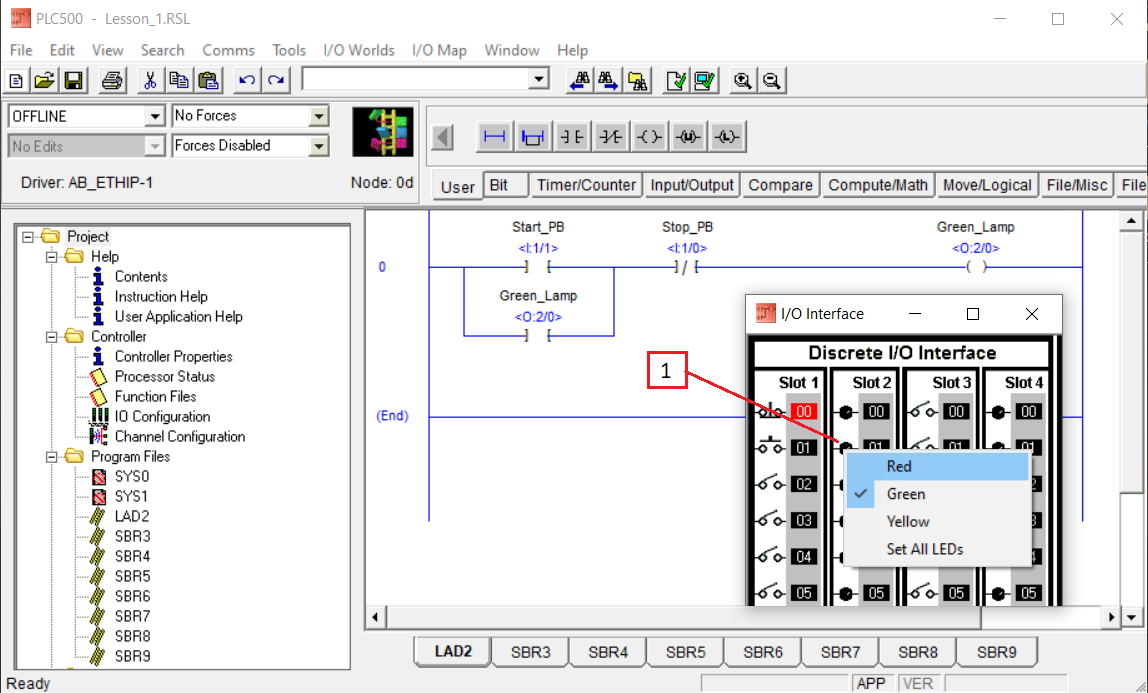
Task: Create a new file with toolbar icon
Action: pyautogui.click(x=16, y=80)
